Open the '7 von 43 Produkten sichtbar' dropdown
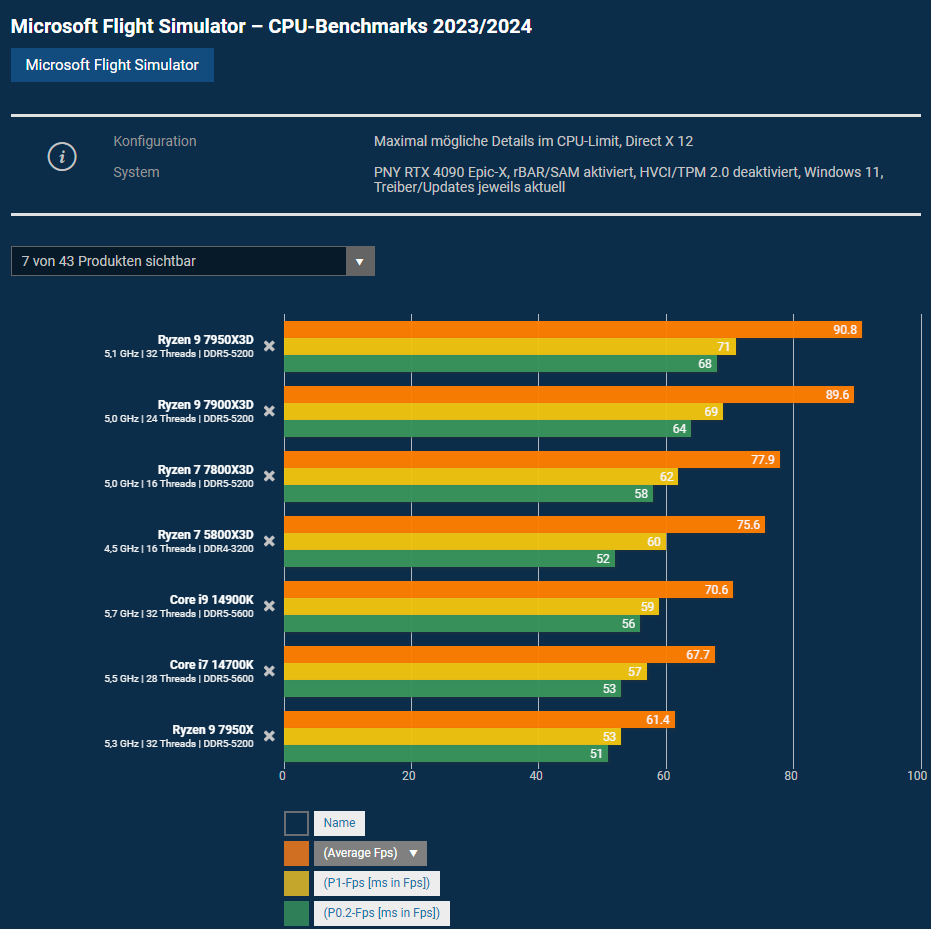This screenshot has width=931, height=929. [x=192, y=261]
